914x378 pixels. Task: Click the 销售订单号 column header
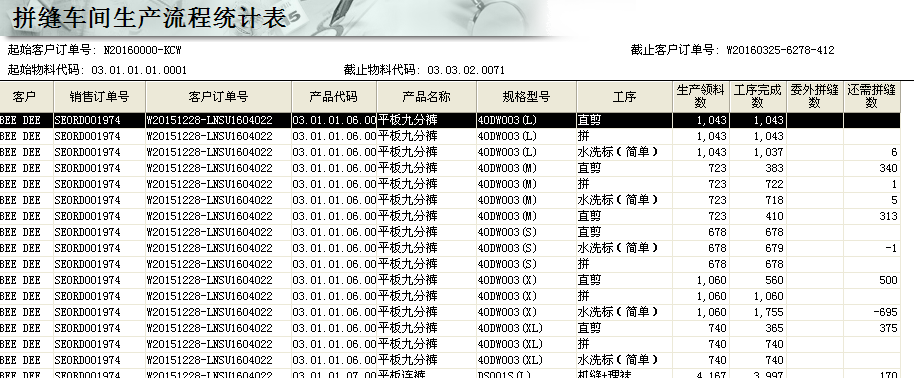coord(100,97)
